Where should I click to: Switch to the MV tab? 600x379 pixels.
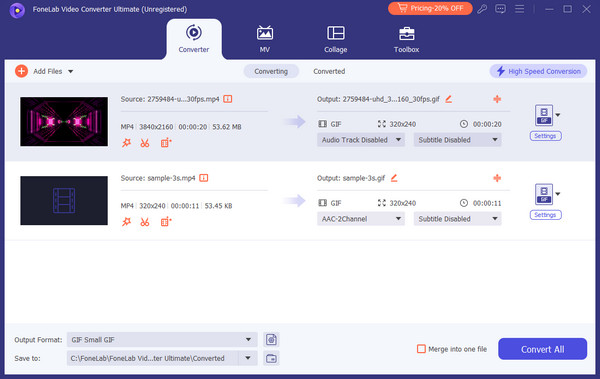[x=264, y=39]
